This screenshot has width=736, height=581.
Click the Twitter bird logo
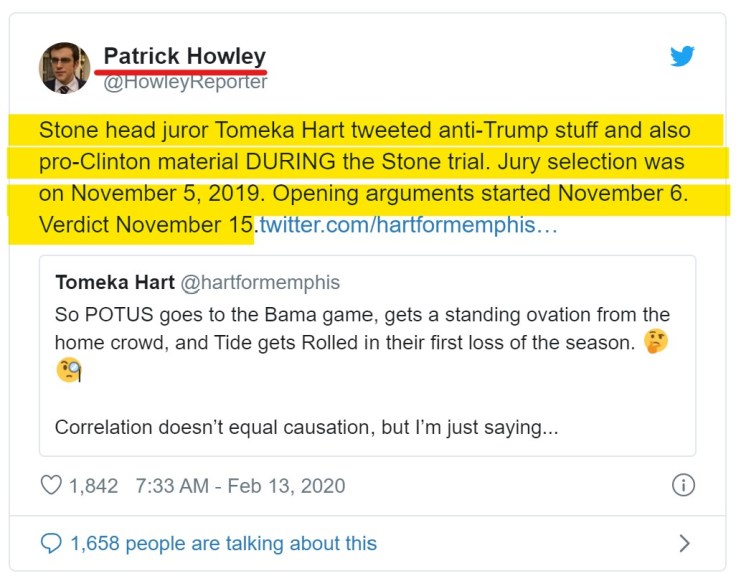pyautogui.click(x=682, y=56)
